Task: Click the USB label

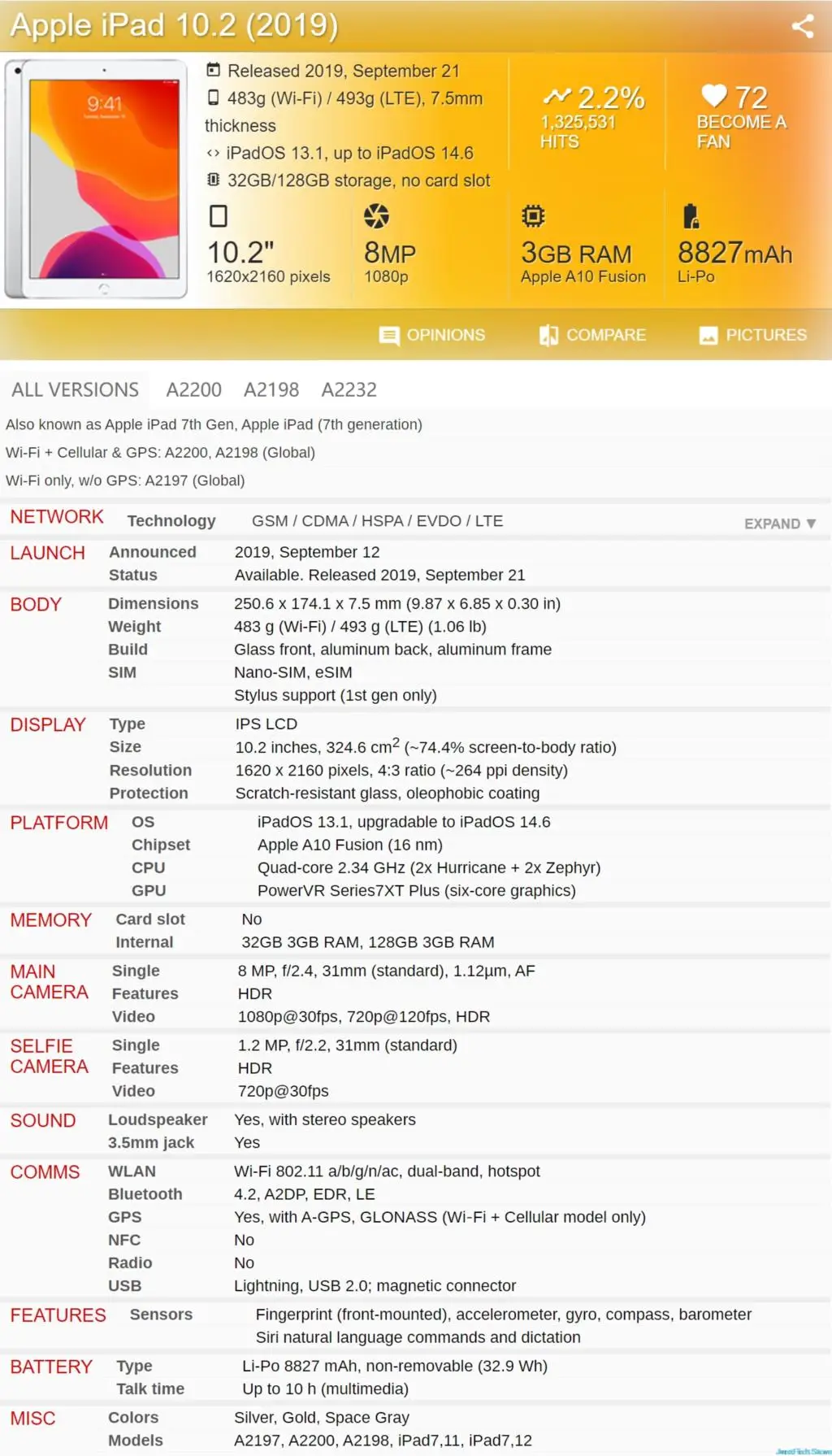Action: coord(124,1285)
